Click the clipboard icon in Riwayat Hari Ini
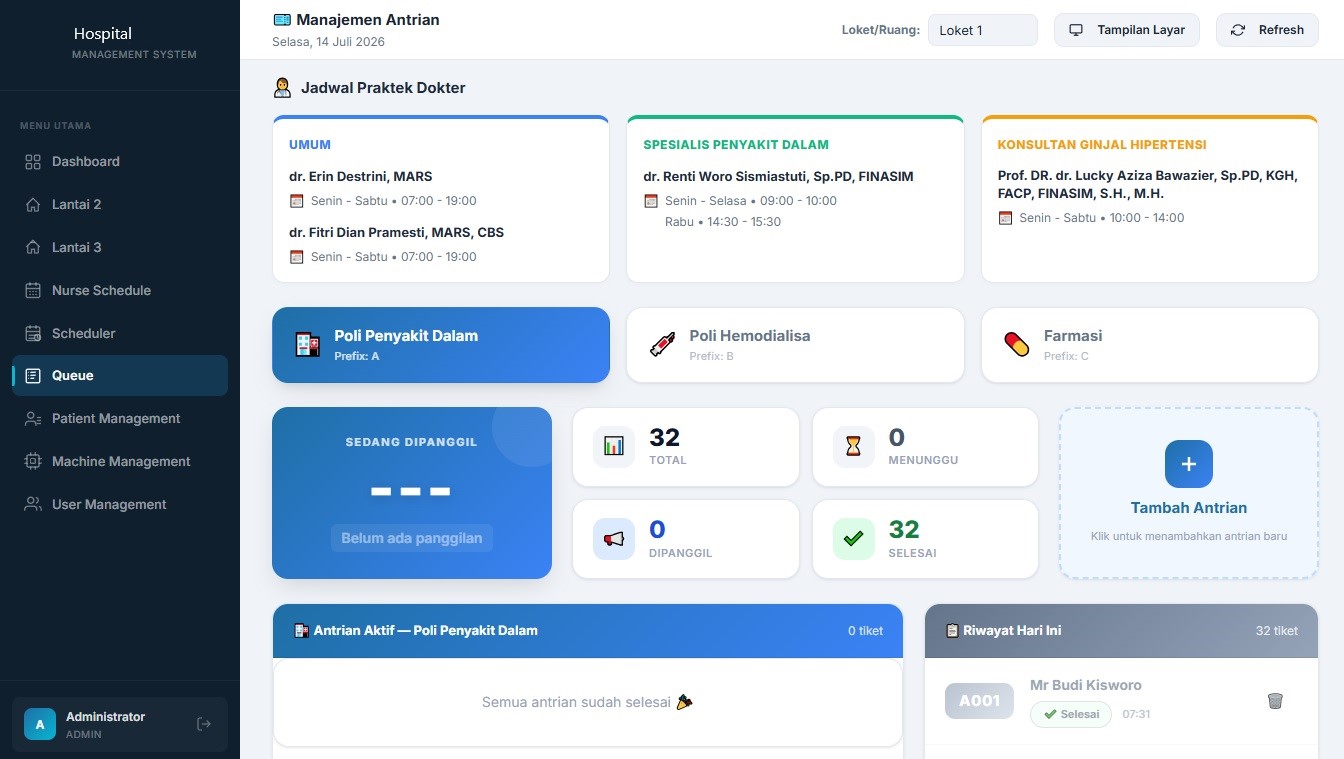Image resolution: width=1344 pixels, height=759 pixels. [x=952, y=631]
